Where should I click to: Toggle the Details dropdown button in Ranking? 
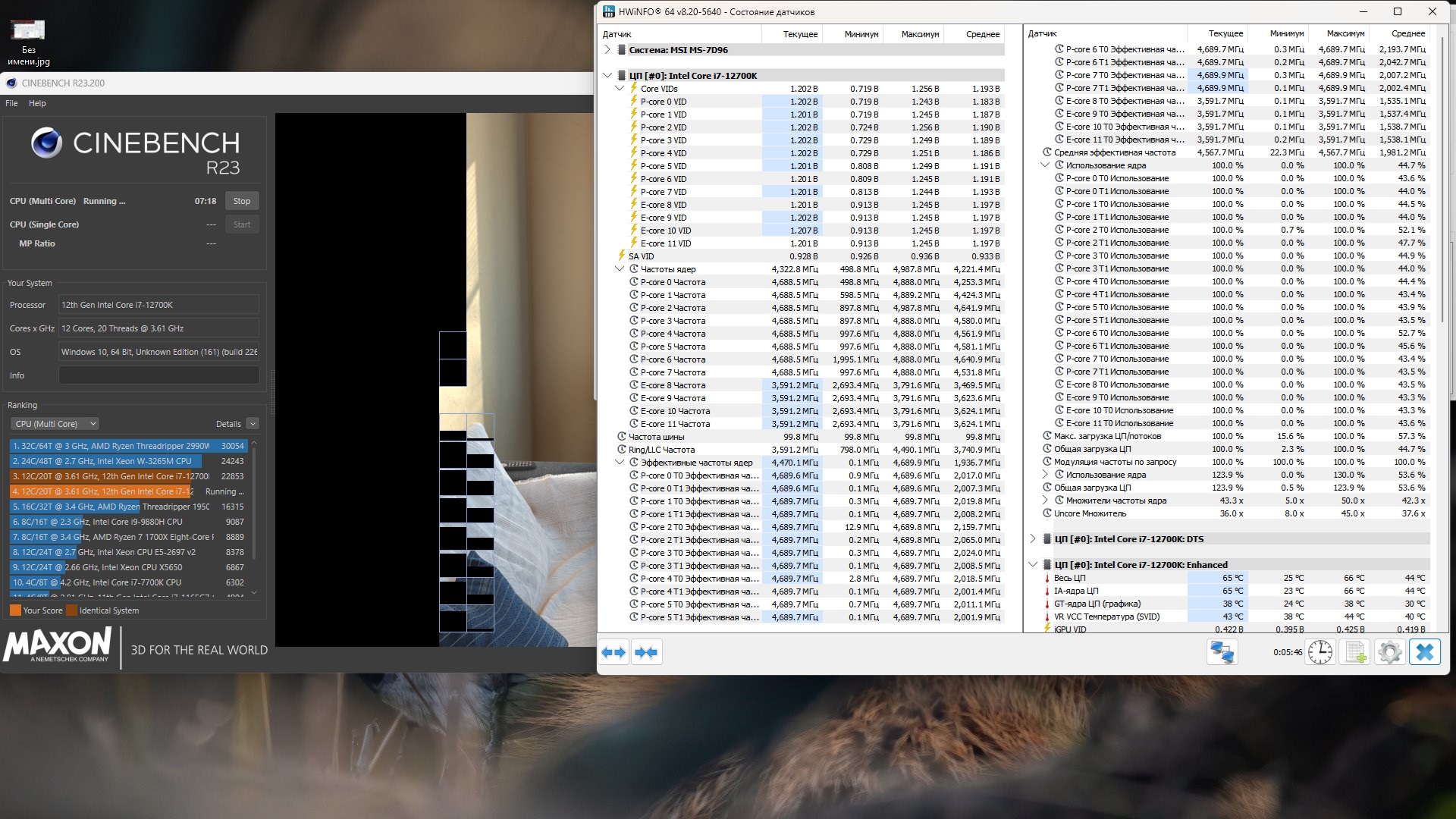[253, 424]
